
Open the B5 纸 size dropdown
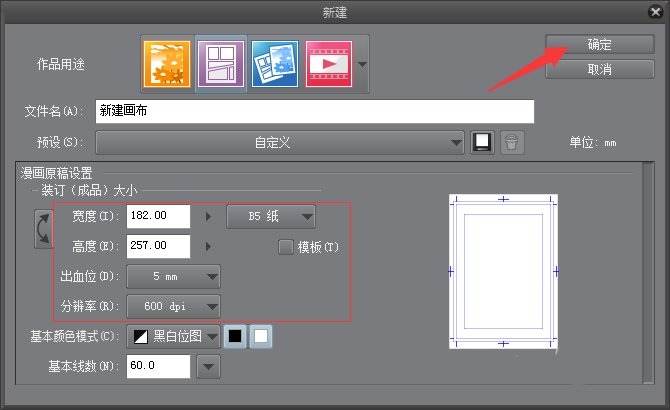271,217
